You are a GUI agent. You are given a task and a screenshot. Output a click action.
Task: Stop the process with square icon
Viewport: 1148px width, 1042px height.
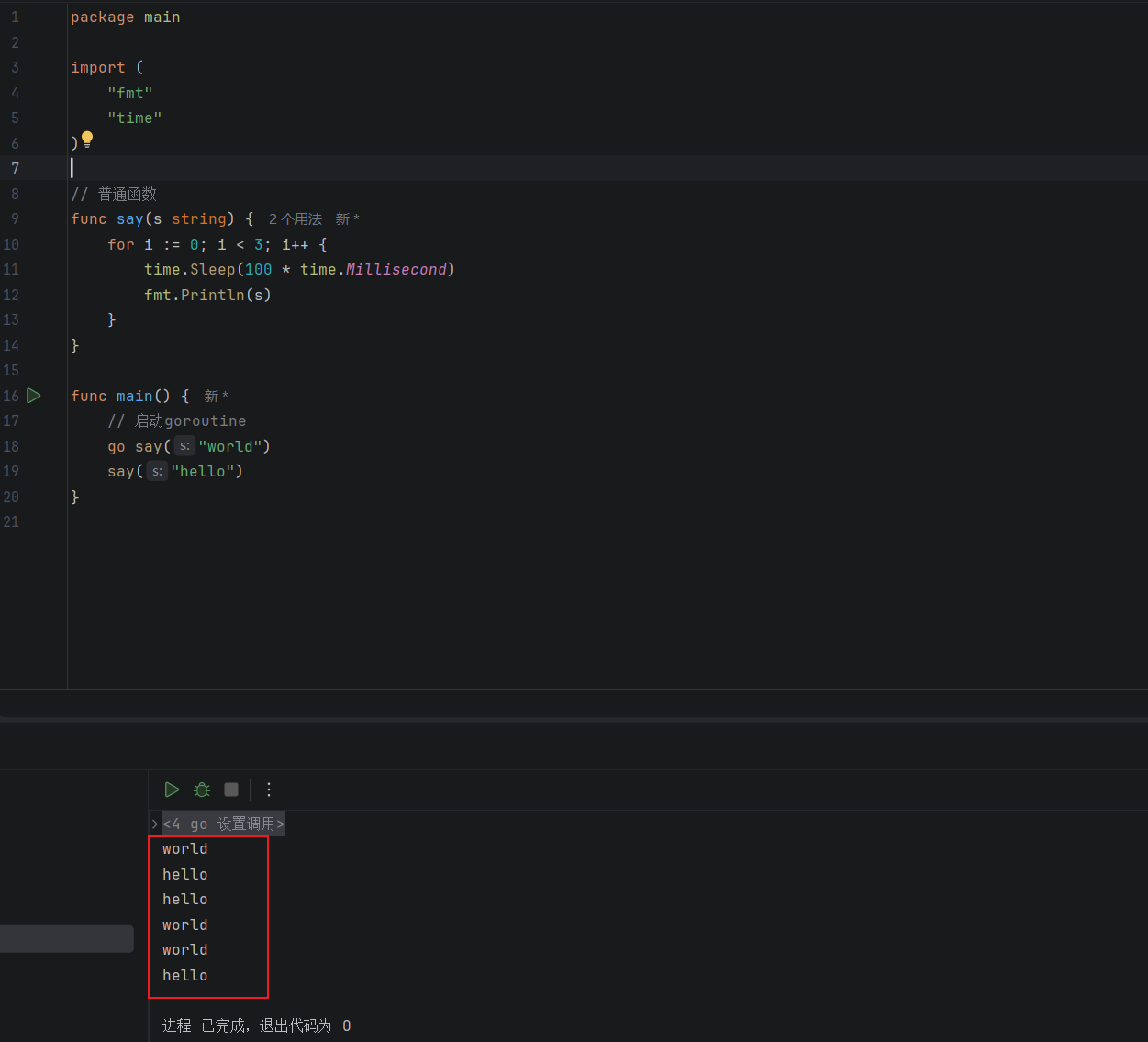point(231,790)
